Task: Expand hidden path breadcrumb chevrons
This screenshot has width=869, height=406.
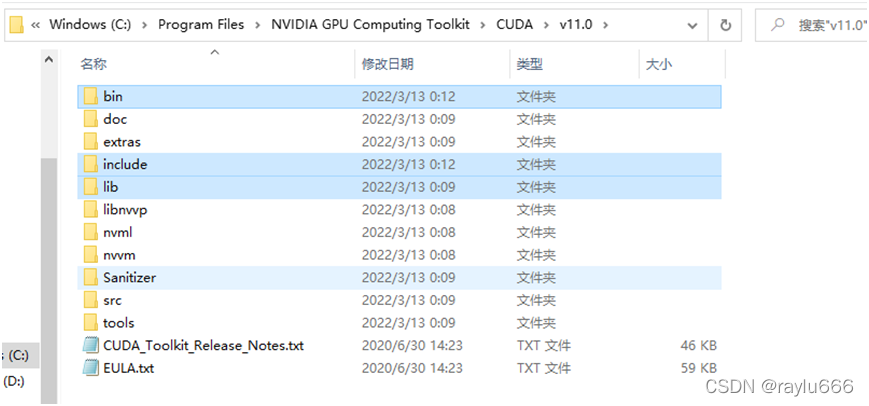Action: tap(36, 24)
